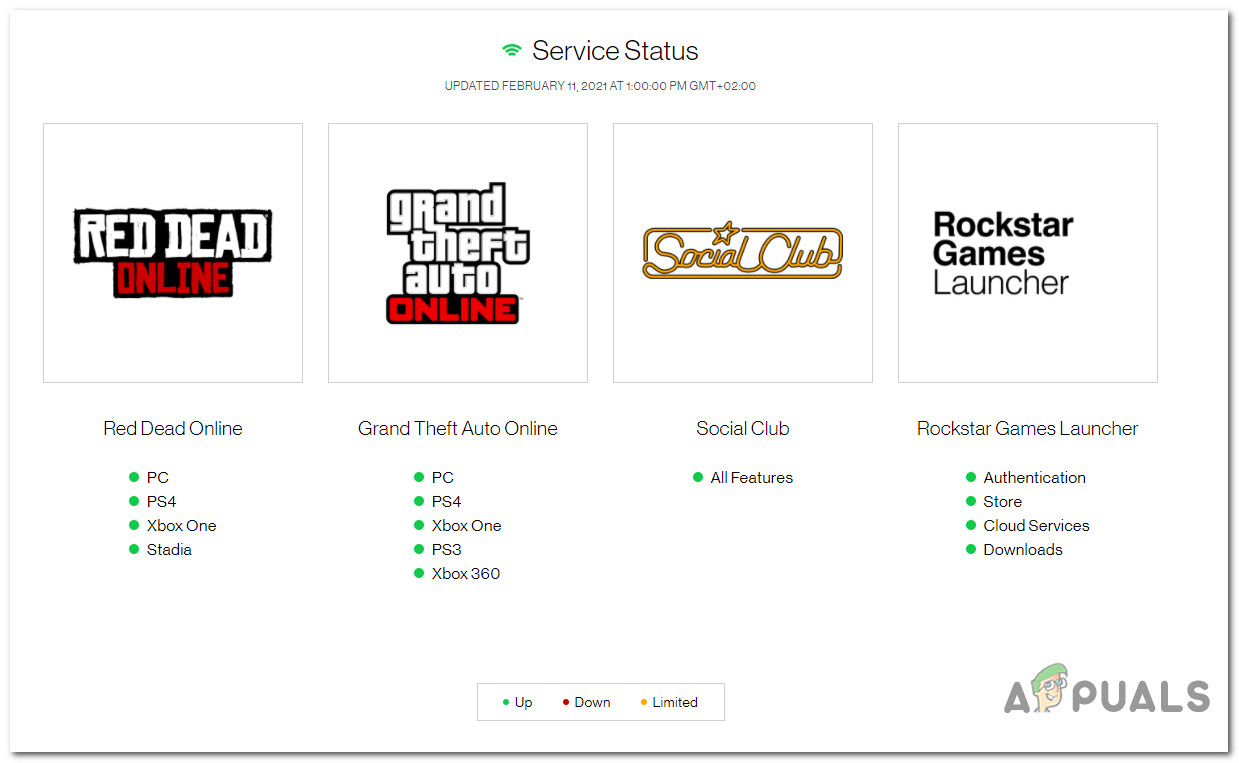Click the Red Dead Online title text
The width and height of the screenshot is (1239, 763).
click(x=173, y=429)
